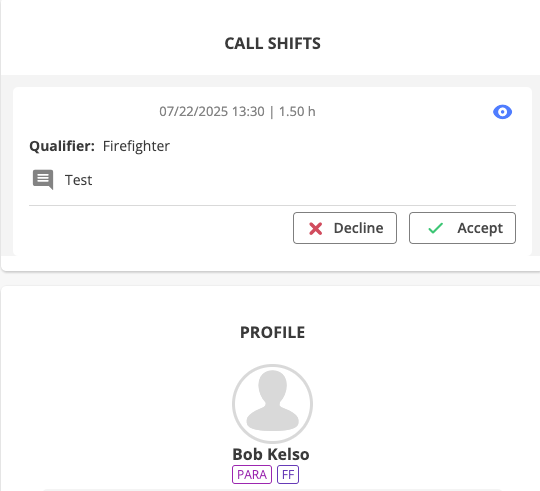Decline the call shift
Image resolution: width=540 pixels, height=491 pixels.
coord(345,228)
